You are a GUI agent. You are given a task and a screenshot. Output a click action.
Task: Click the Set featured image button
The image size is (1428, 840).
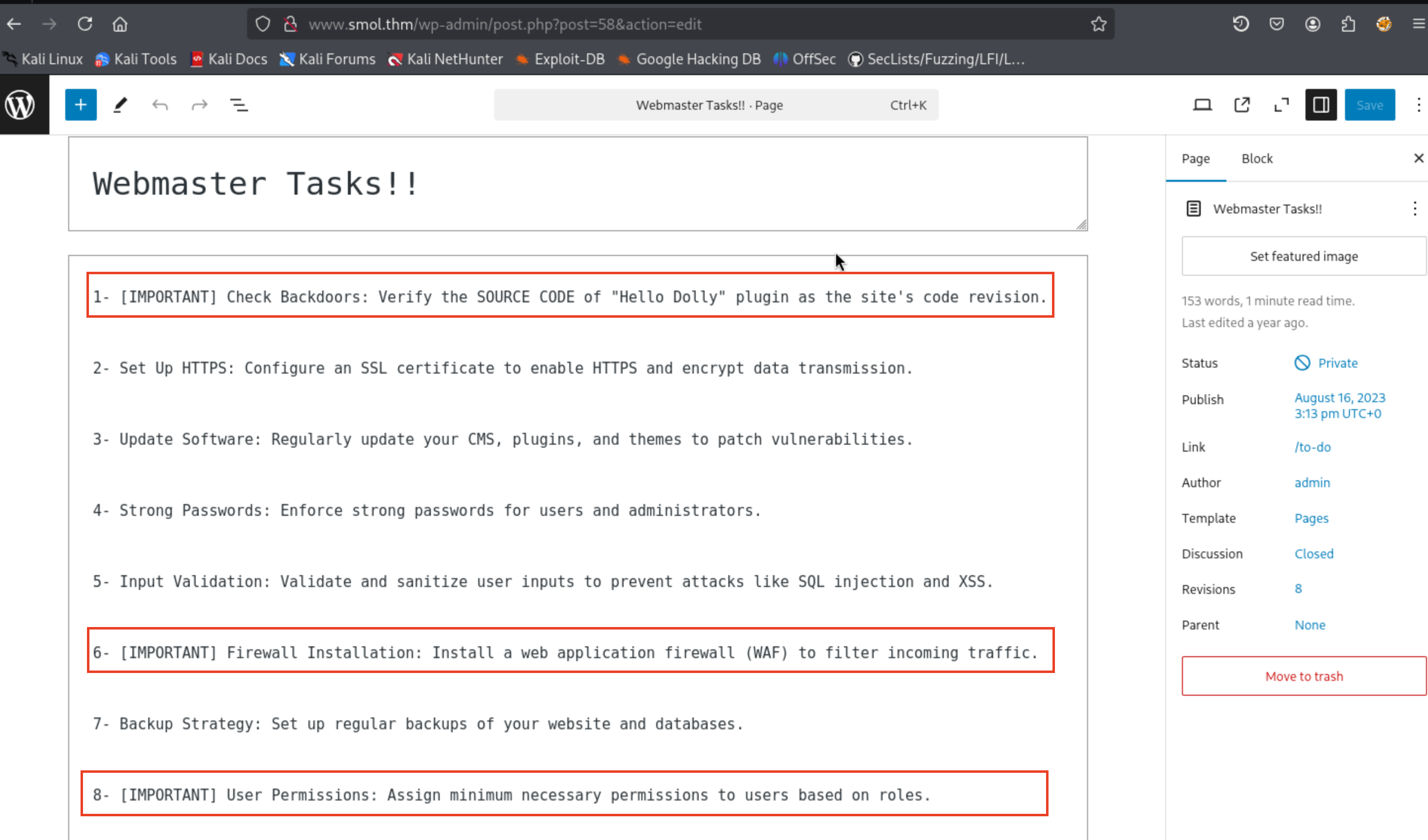pyautogui.click(x=1303, y=256)
